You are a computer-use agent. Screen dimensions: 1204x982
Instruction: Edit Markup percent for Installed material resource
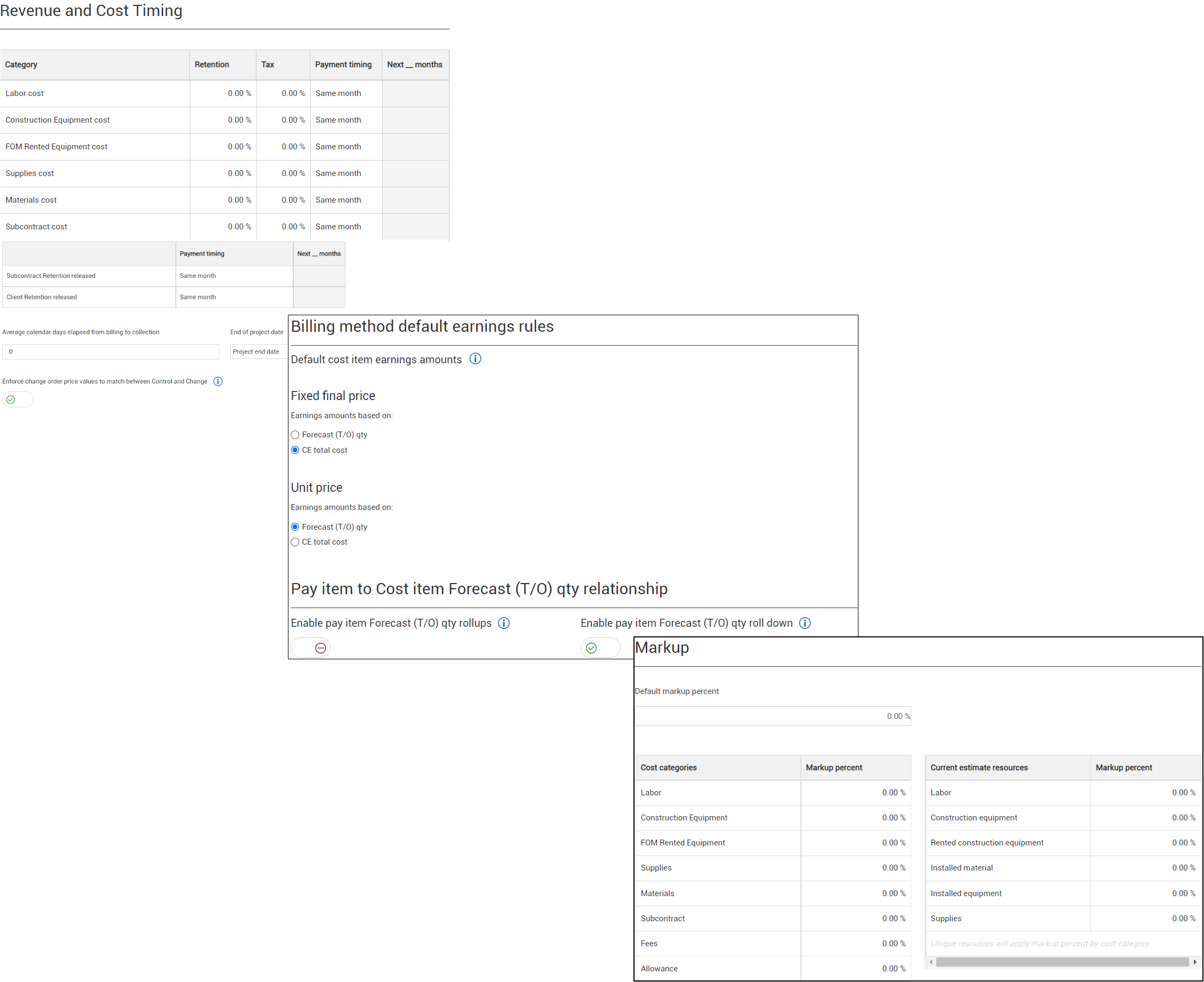pyautogui.click(x=1145, y=868)
